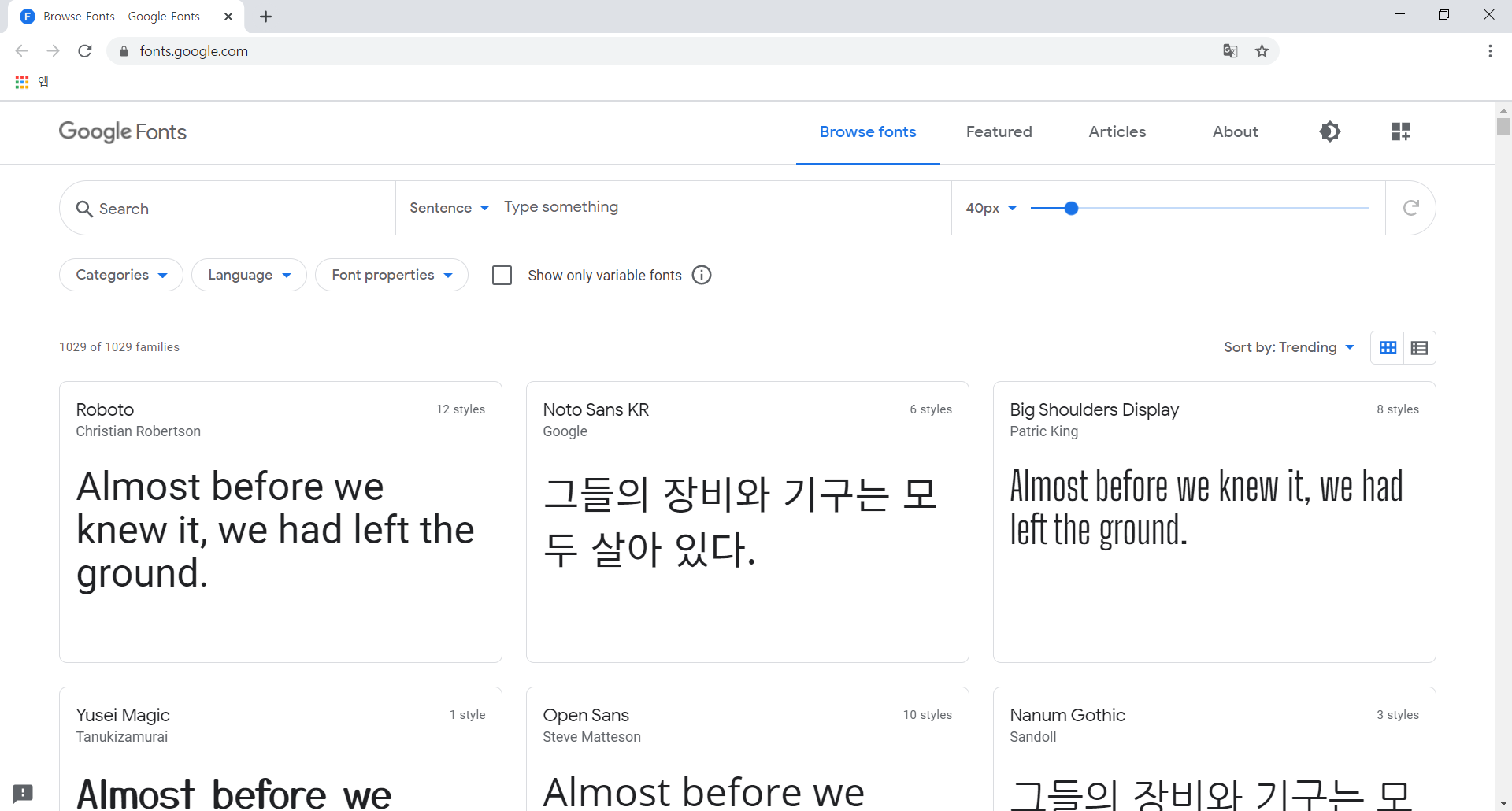
Task: Reload the page in the browser
Action: click(85, 51)
